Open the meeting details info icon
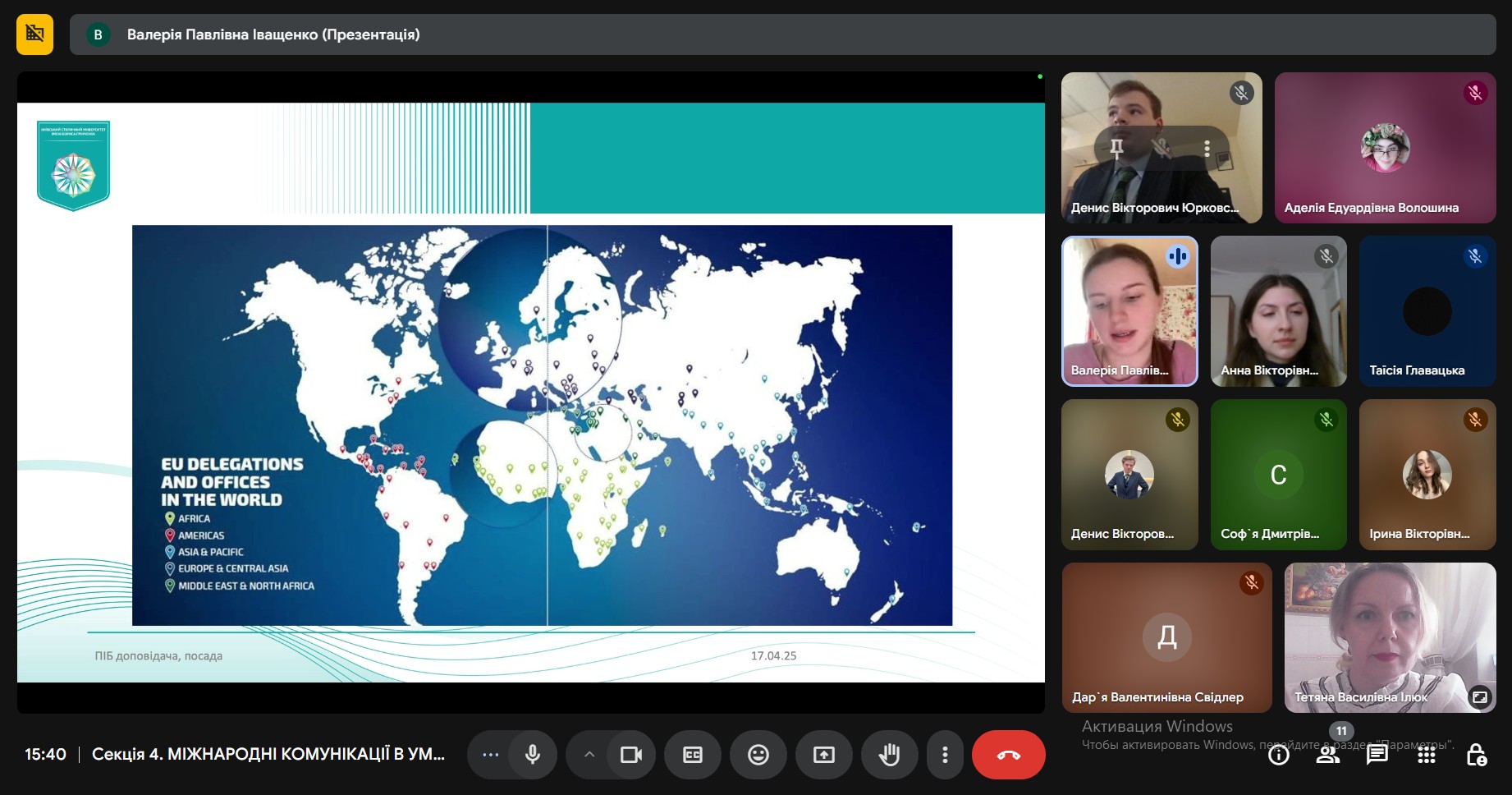Viewport: 1512px width, 795px height. click(x=1278, y=755)
